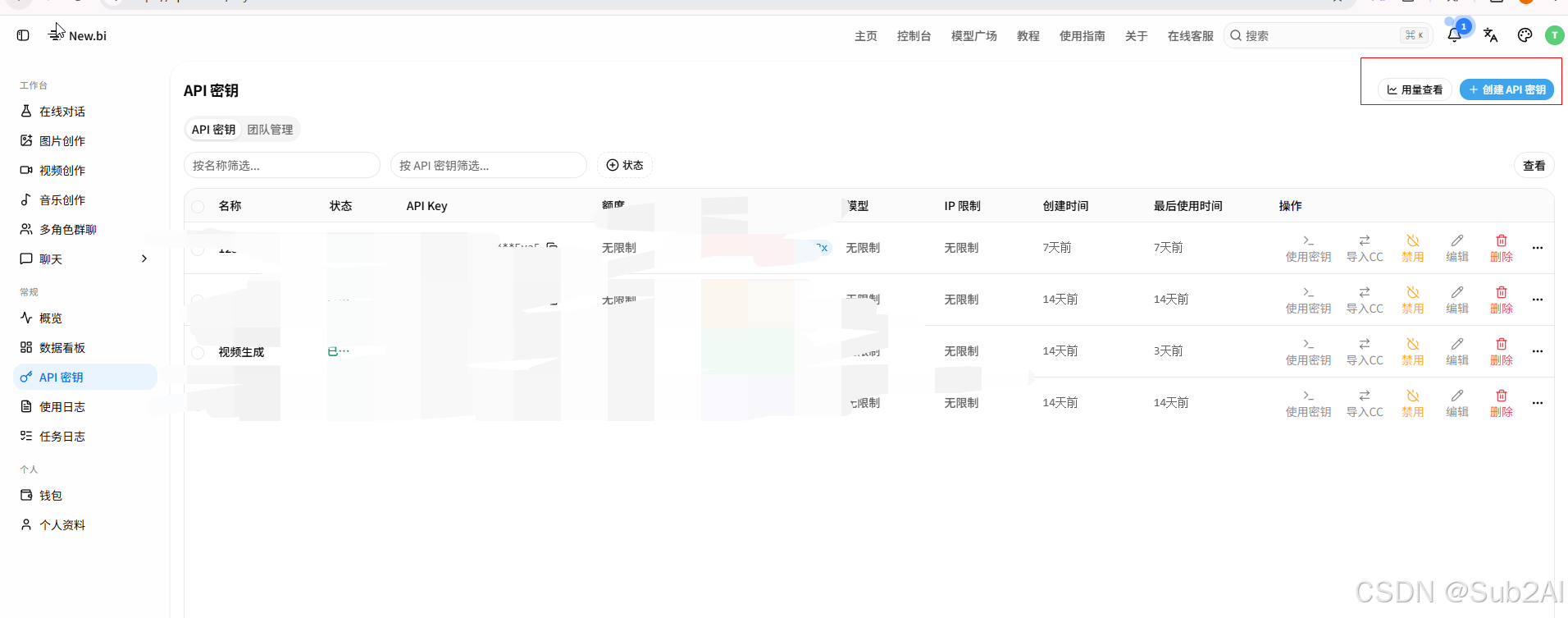The height and width of the screenshot is (618, 1568).
Task: Click the New.bi logo
Action: (78, 35)
